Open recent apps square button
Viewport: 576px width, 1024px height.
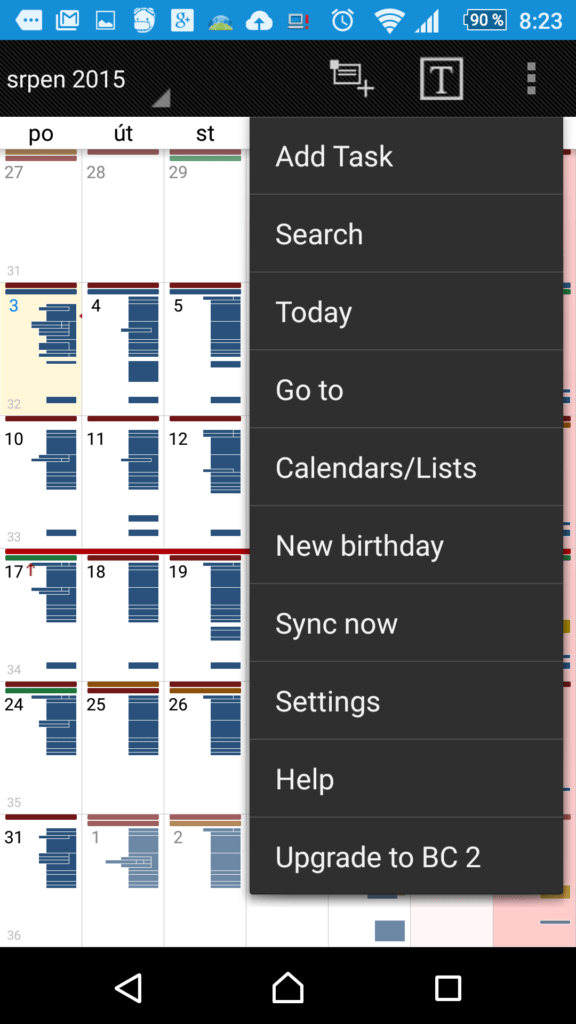[448, 987]
